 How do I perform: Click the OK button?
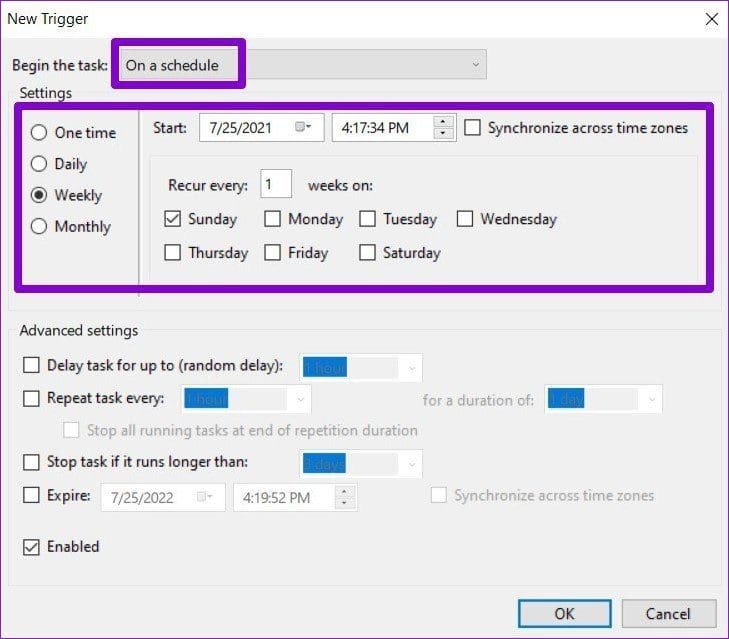coord(564,613)
